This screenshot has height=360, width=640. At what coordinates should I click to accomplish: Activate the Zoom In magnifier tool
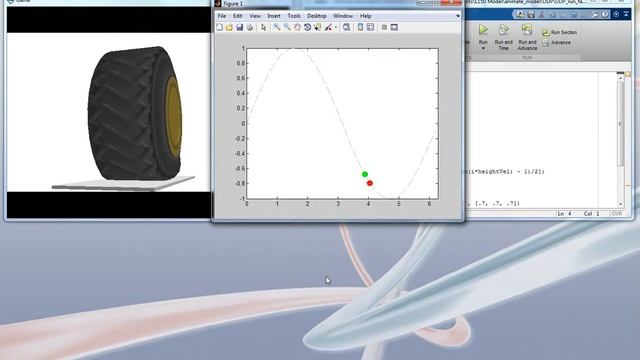277,27
